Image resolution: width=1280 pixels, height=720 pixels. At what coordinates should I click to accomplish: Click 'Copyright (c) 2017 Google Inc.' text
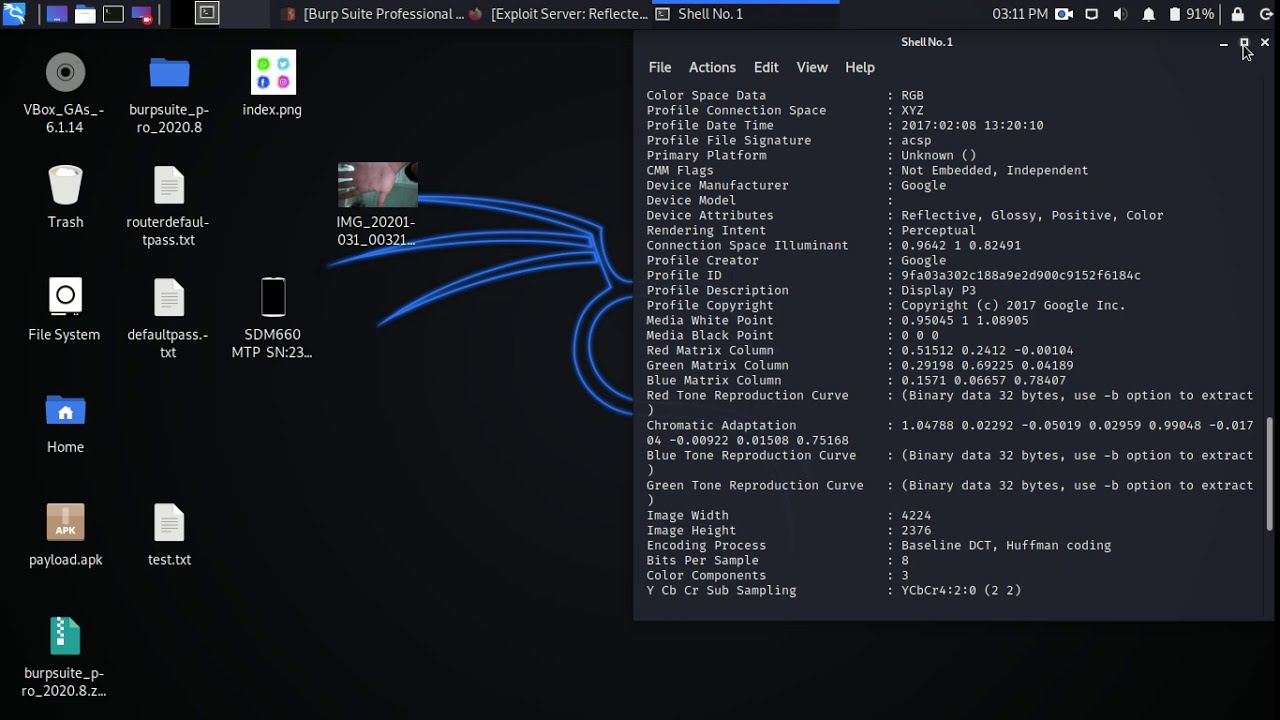(1013, 305)
